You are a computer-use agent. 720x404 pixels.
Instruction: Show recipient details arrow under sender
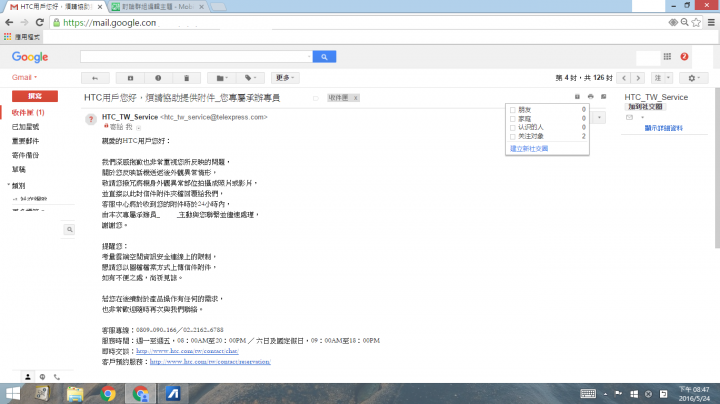tap(138, 128)
